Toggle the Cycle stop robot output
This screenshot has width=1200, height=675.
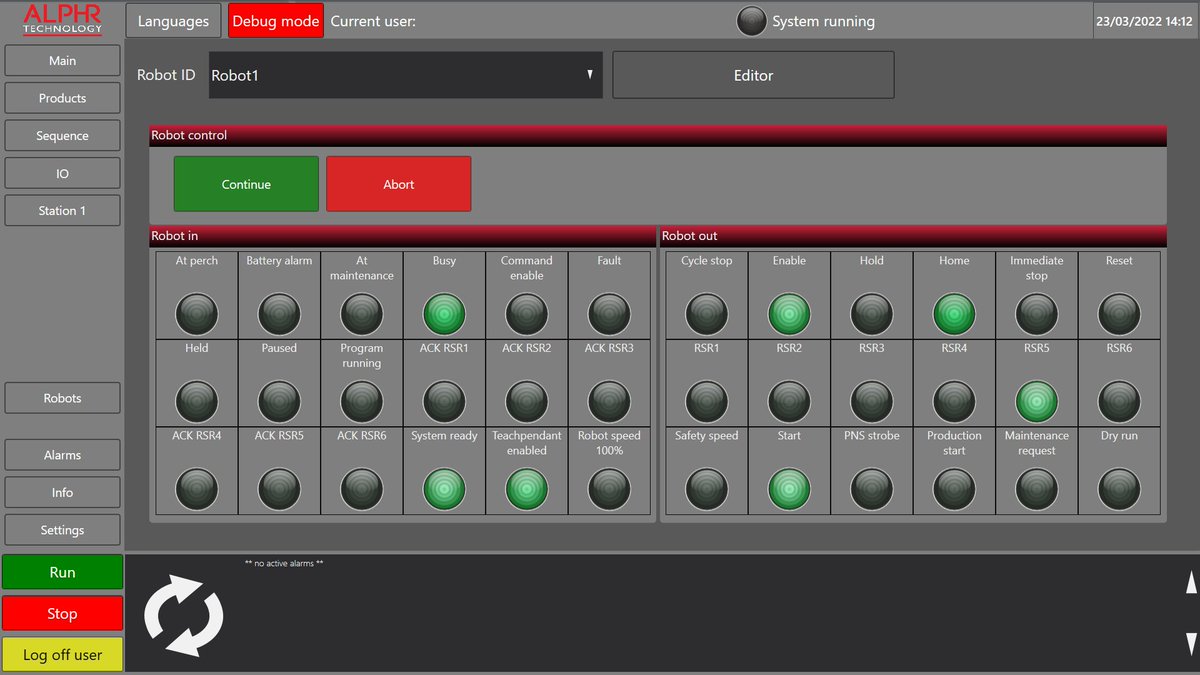click(x=707, y=314)
